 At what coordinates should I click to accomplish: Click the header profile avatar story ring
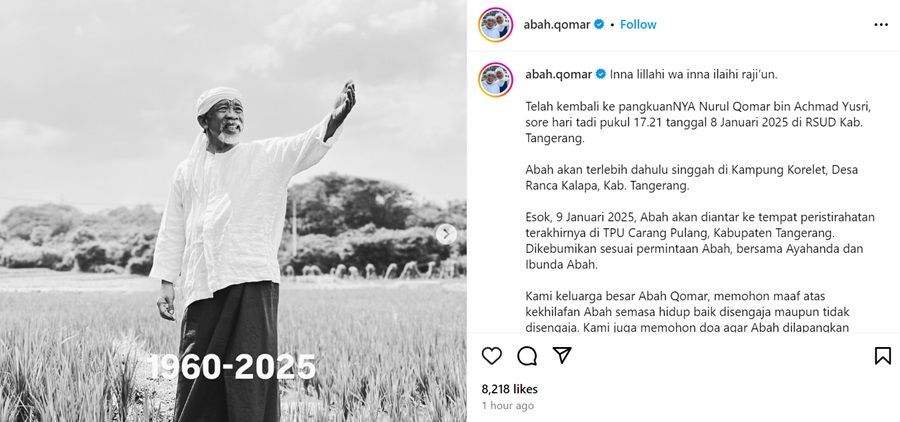(495, 25)
